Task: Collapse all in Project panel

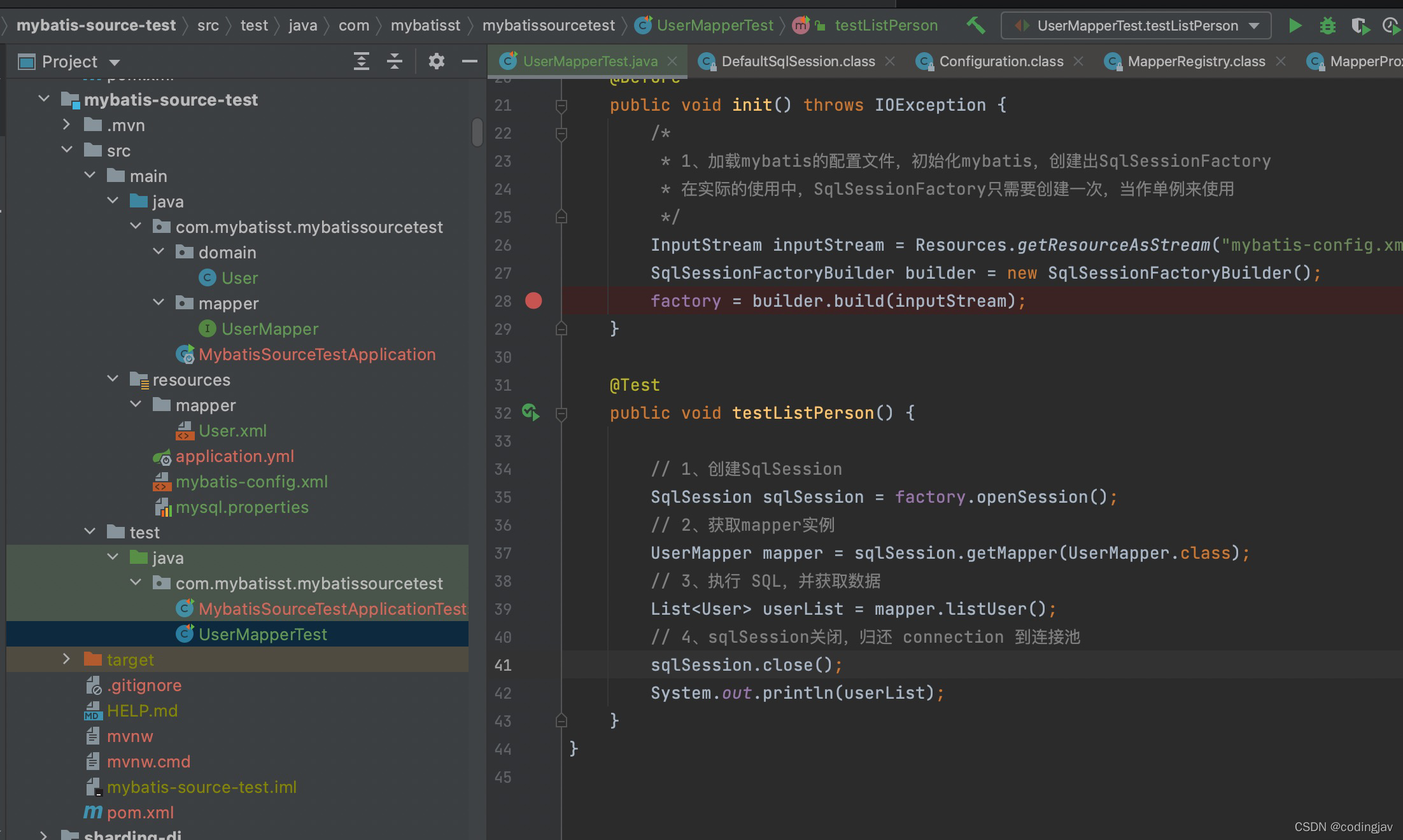Action: [x=395, y=61]
